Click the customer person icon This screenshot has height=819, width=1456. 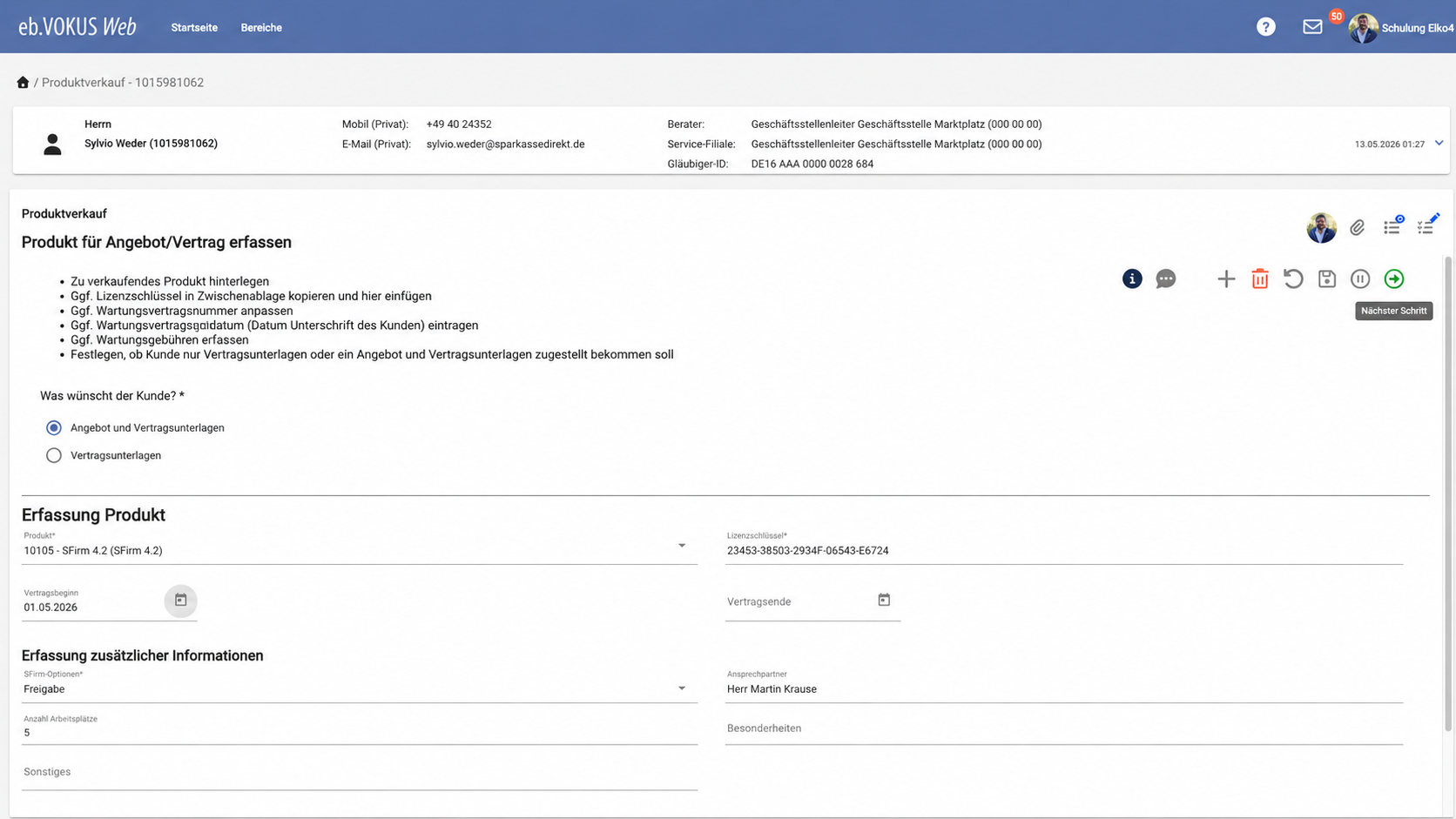click(52, 144)
